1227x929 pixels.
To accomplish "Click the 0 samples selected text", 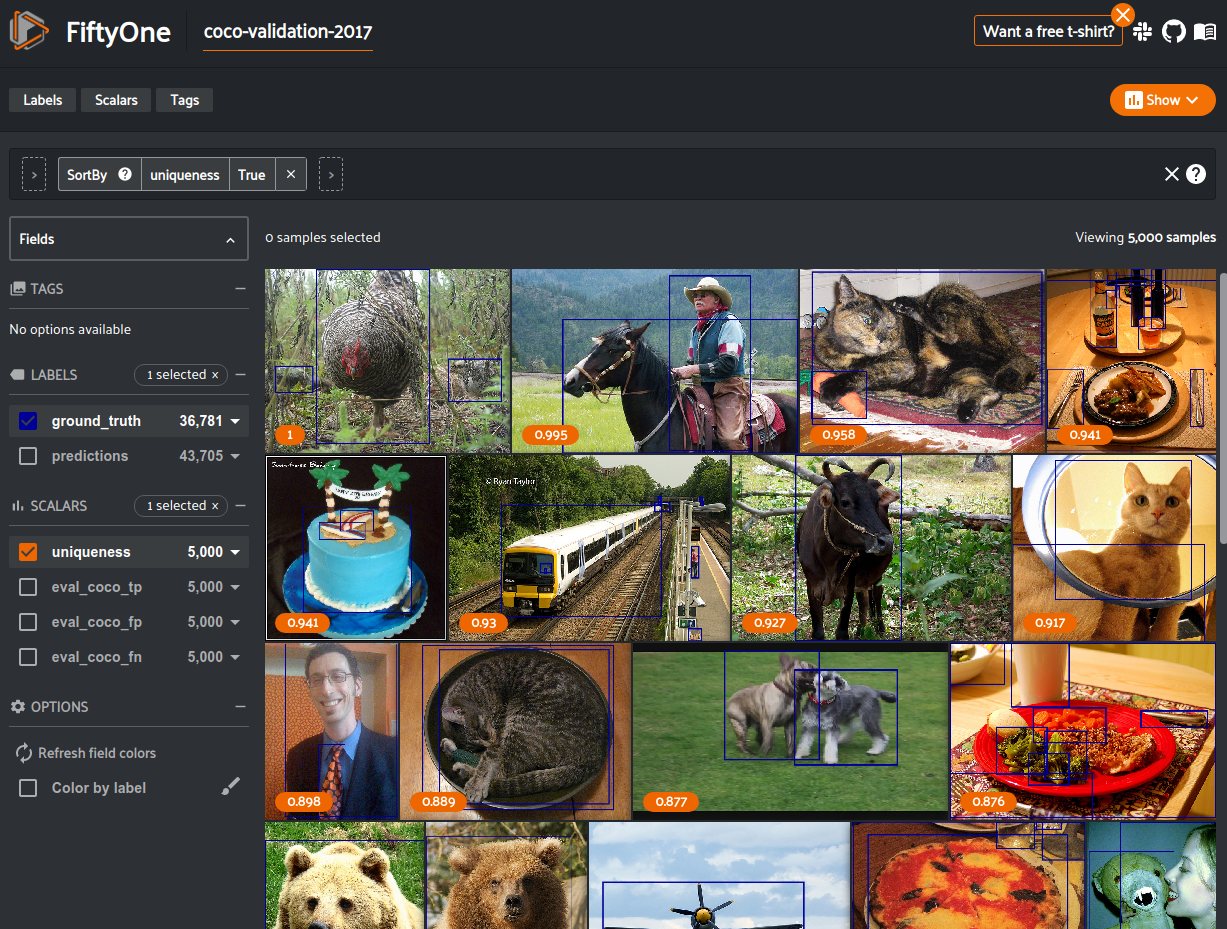I will [x=323, y=238].
